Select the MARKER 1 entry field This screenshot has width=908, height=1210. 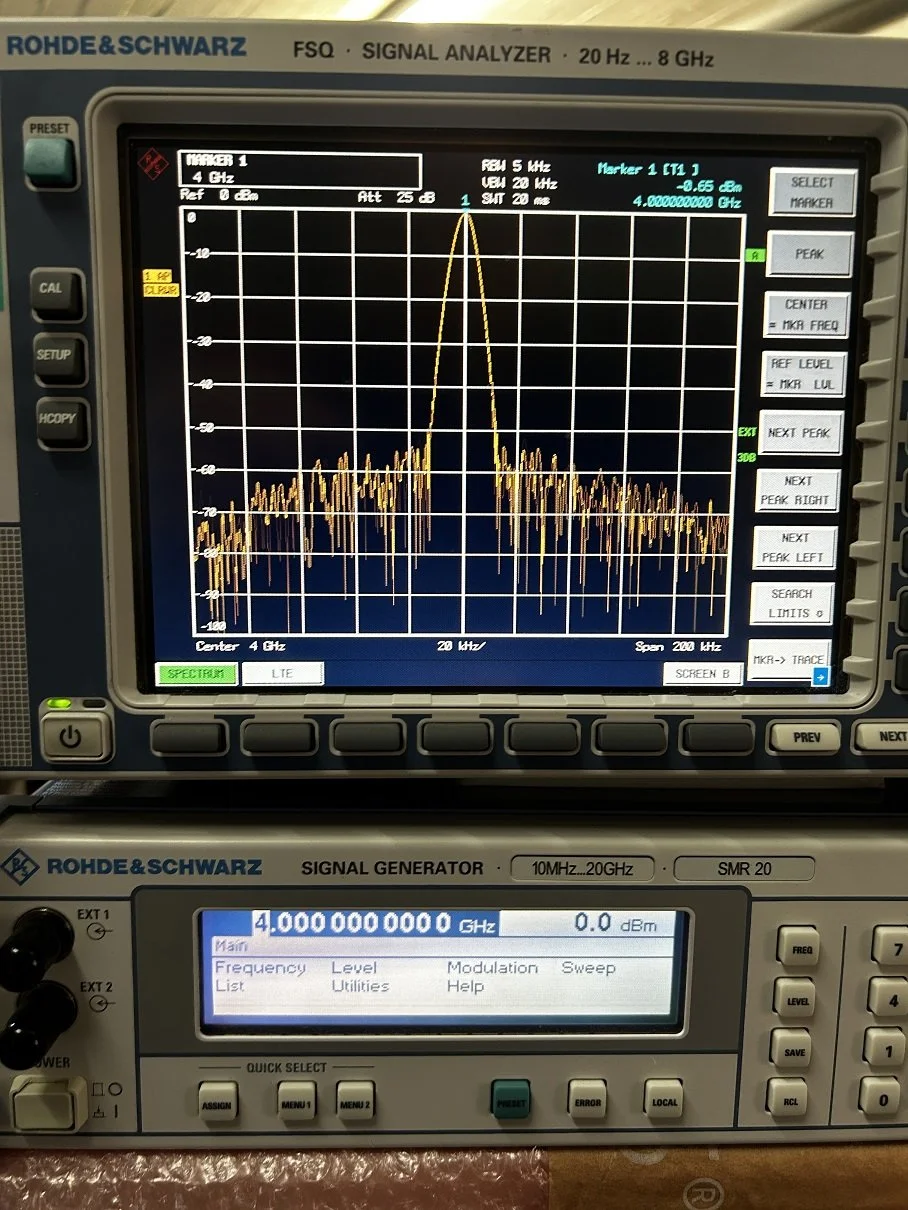click(300, 169)
